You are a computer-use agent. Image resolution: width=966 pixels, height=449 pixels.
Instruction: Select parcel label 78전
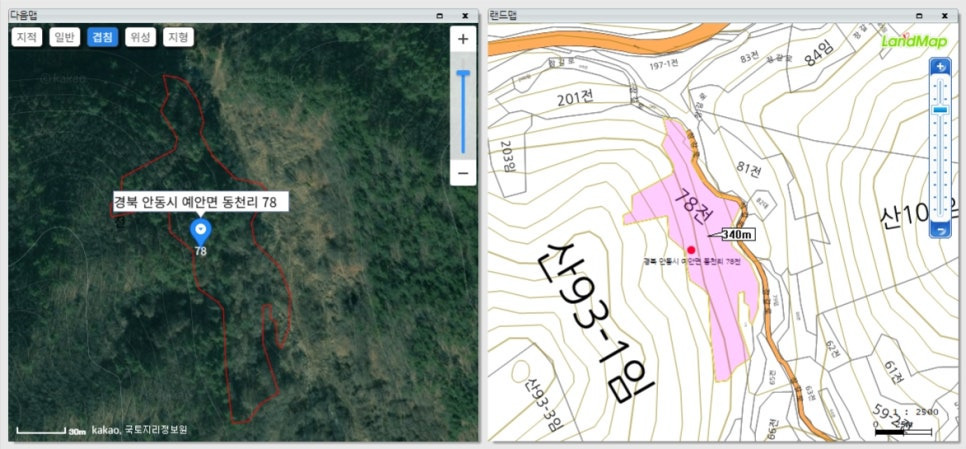pyautogui.click(x=694, y=207)
